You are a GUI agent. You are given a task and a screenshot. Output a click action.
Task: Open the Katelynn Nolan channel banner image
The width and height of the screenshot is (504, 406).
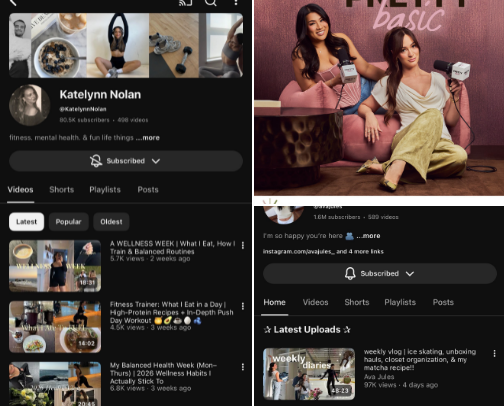(126, 45)
